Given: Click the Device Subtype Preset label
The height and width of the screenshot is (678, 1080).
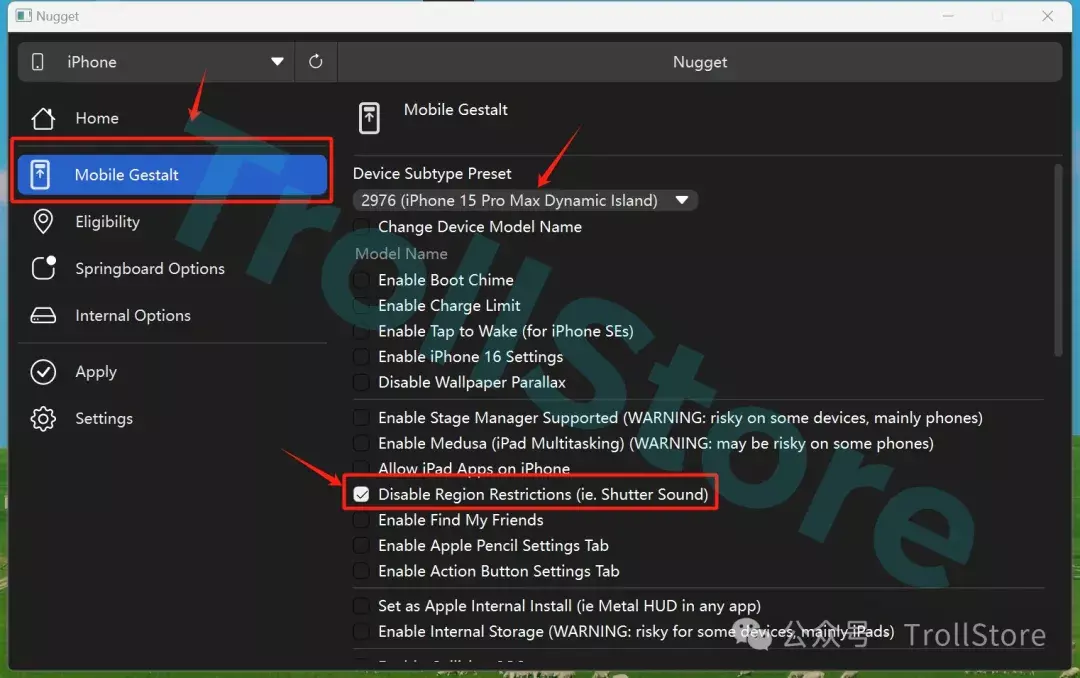Looking at the screenshot, I should pos(433,174).
